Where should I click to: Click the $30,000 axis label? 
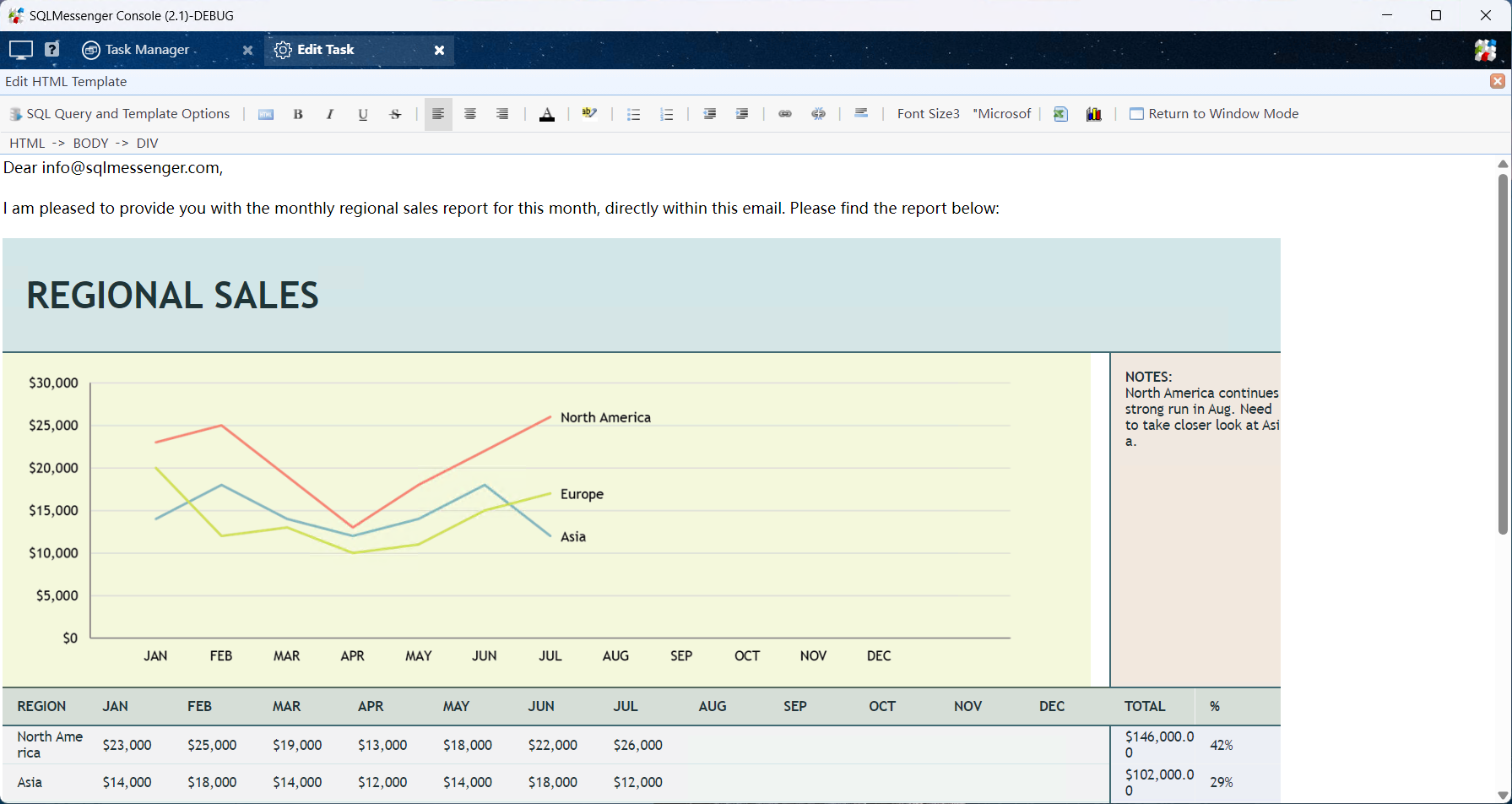point(53,383)
